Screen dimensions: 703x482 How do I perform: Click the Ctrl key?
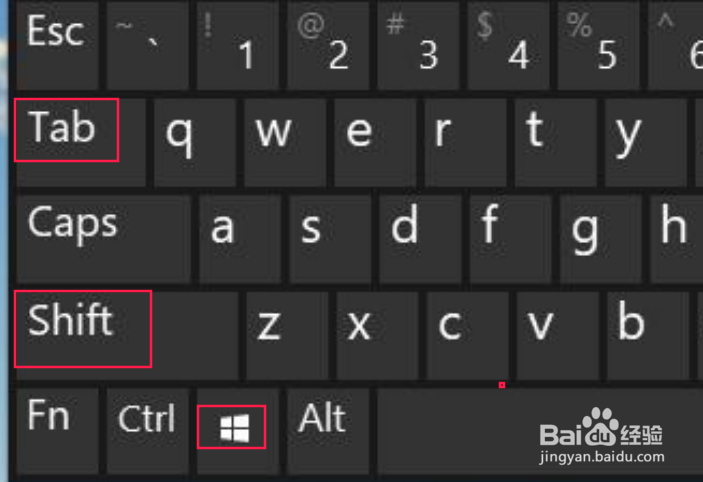pyautogui.click(x=148, y=431)
